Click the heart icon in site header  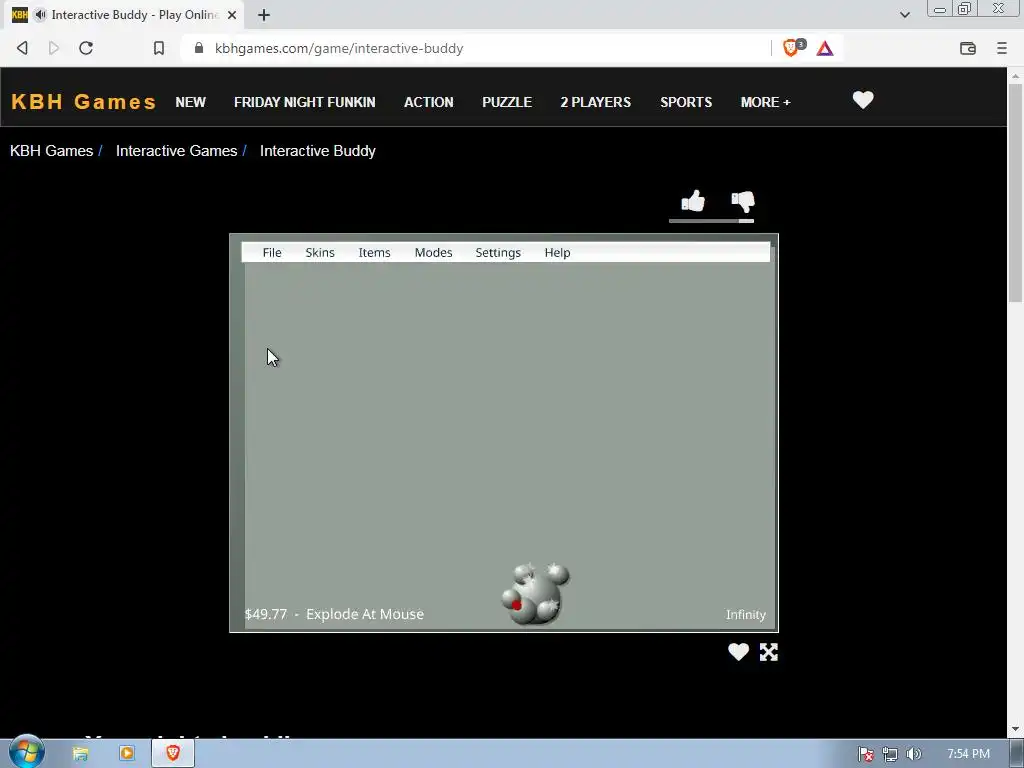click(863, 100)
